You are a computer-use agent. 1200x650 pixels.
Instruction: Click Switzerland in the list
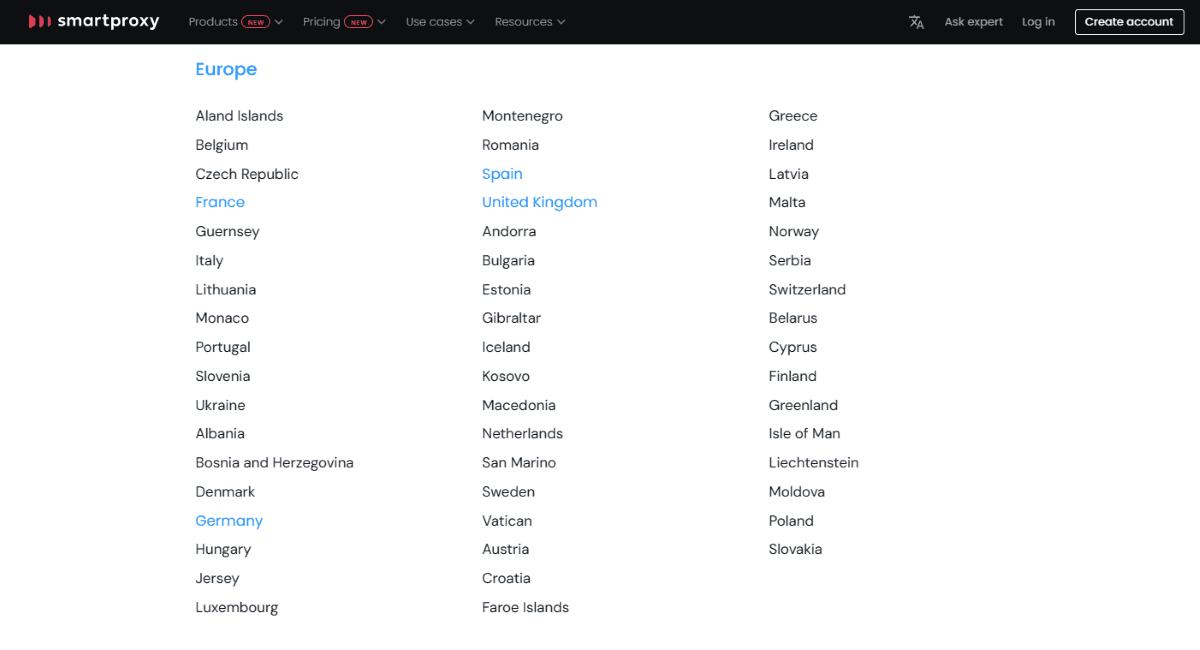[x=807, y=289]
